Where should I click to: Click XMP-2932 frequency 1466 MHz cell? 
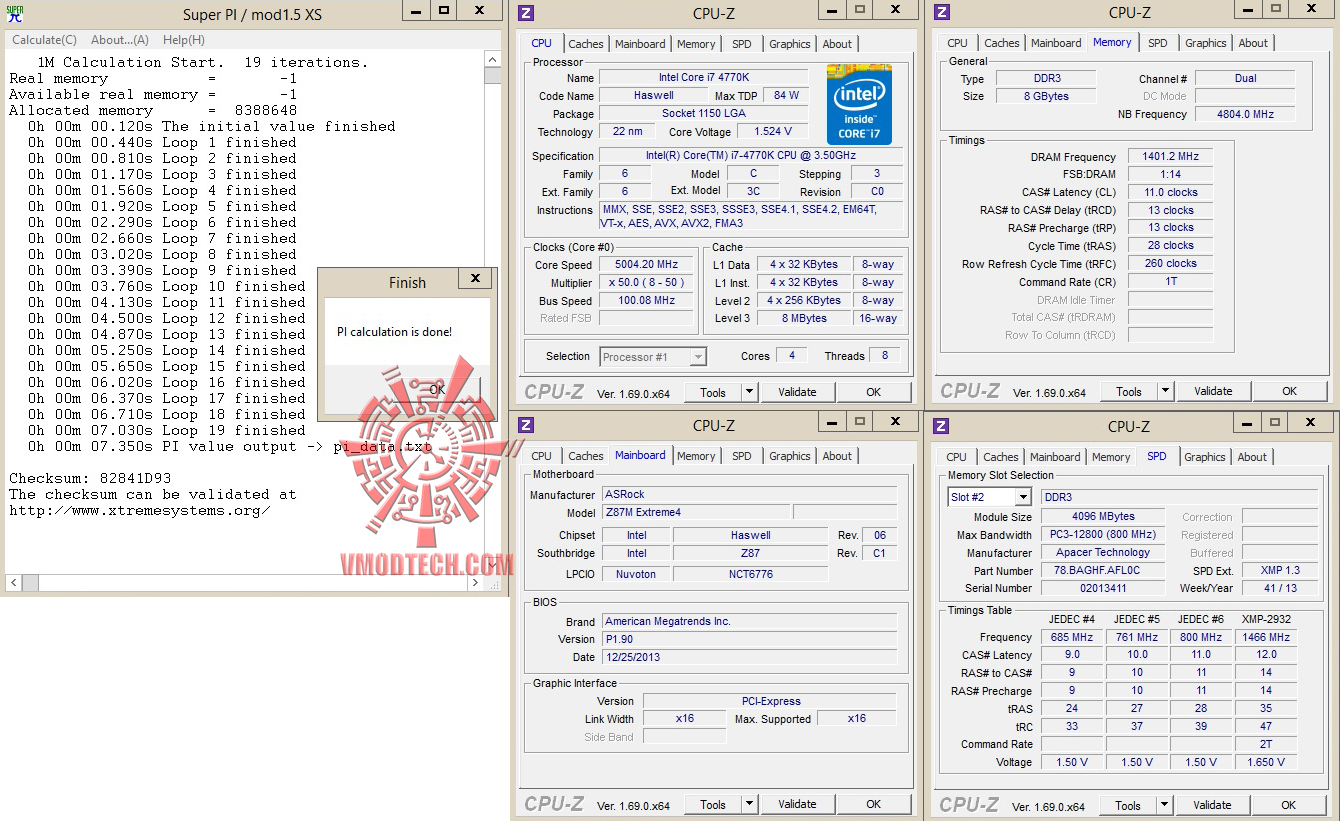pos(1265,637)
